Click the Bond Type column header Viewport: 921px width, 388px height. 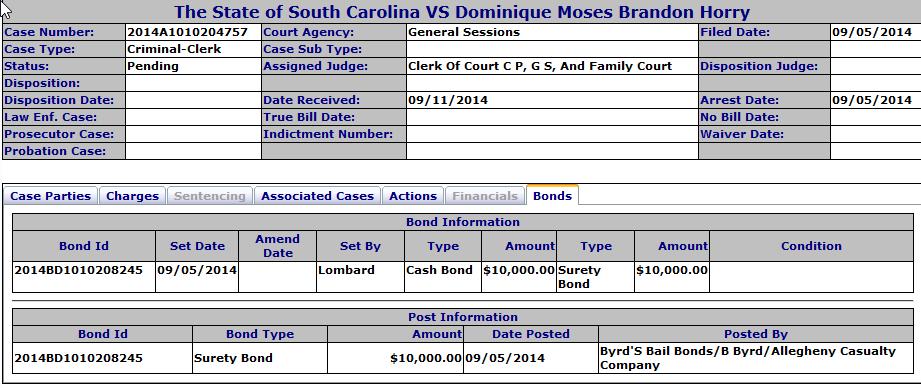pyautogui.click(x=260, y=334)
